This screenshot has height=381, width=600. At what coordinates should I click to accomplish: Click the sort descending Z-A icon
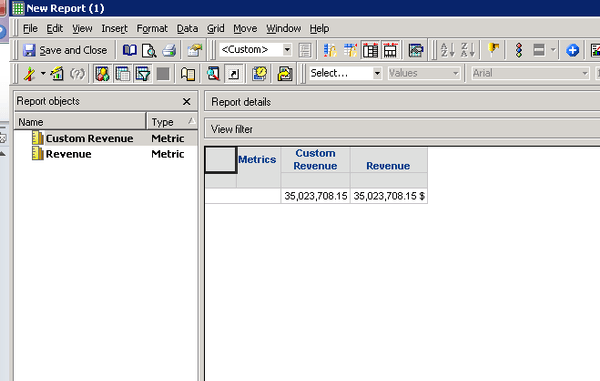(467, 50)
